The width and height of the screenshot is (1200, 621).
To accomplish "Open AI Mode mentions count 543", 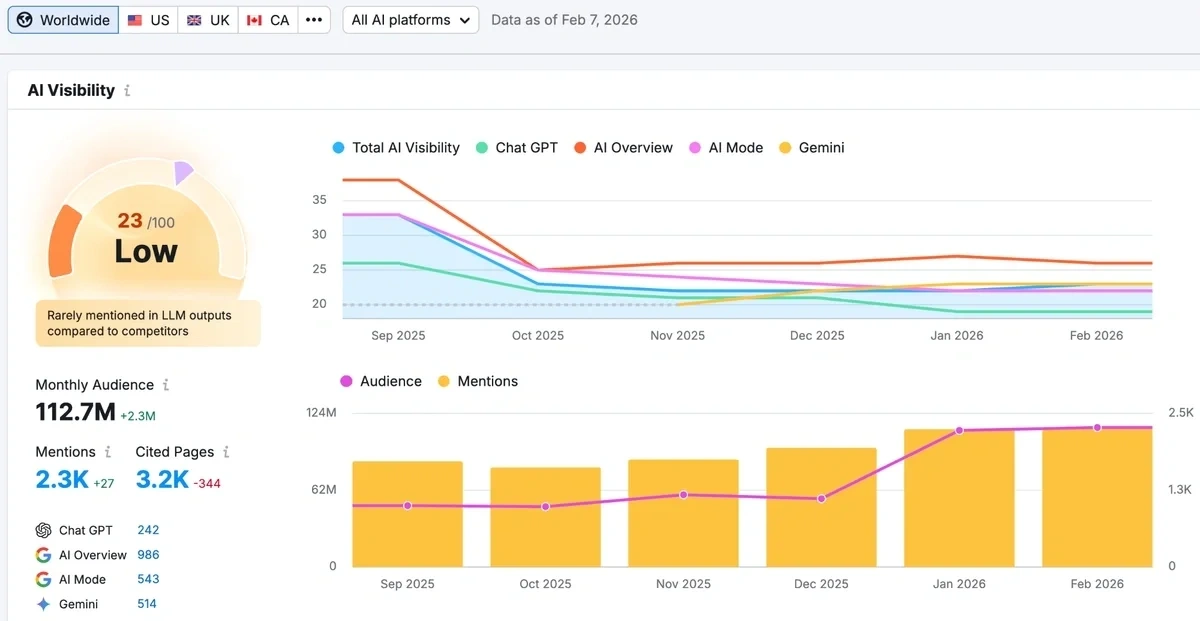I will [x=148, y=579].
